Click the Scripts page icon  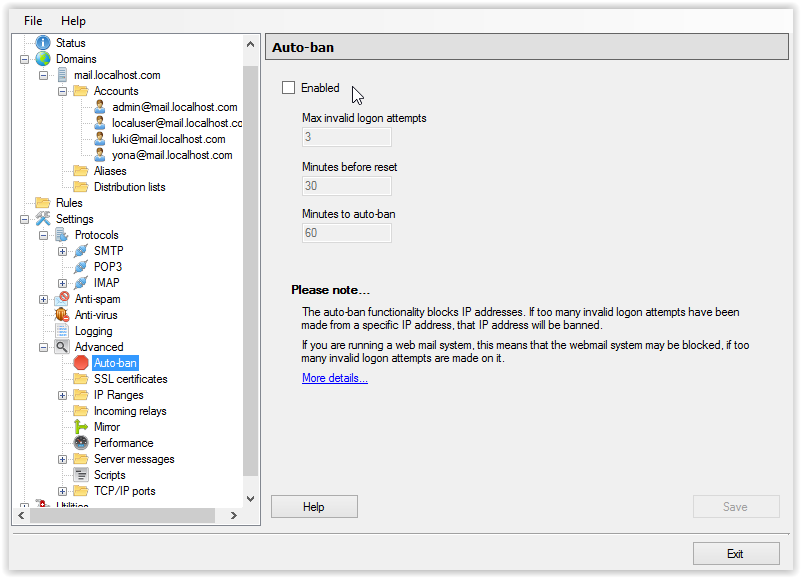pos(81,475)
